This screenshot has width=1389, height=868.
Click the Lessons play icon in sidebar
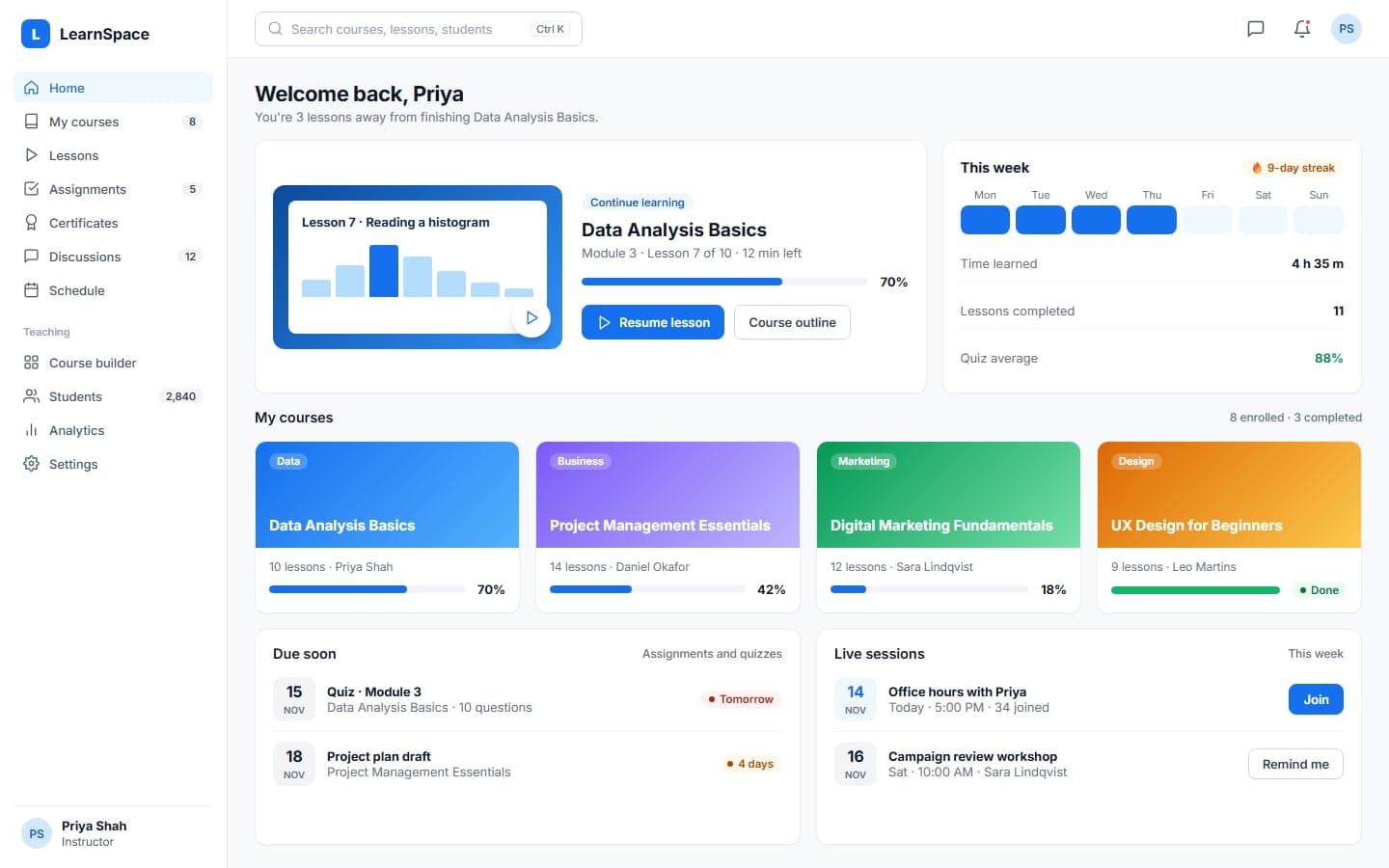pyautogui.click(x=32, y=155)
